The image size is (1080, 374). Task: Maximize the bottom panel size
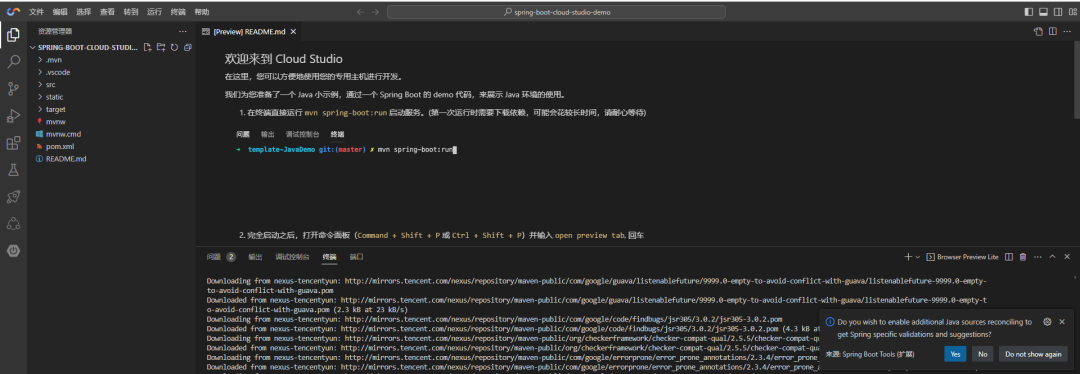click(x=1052, y=257)
